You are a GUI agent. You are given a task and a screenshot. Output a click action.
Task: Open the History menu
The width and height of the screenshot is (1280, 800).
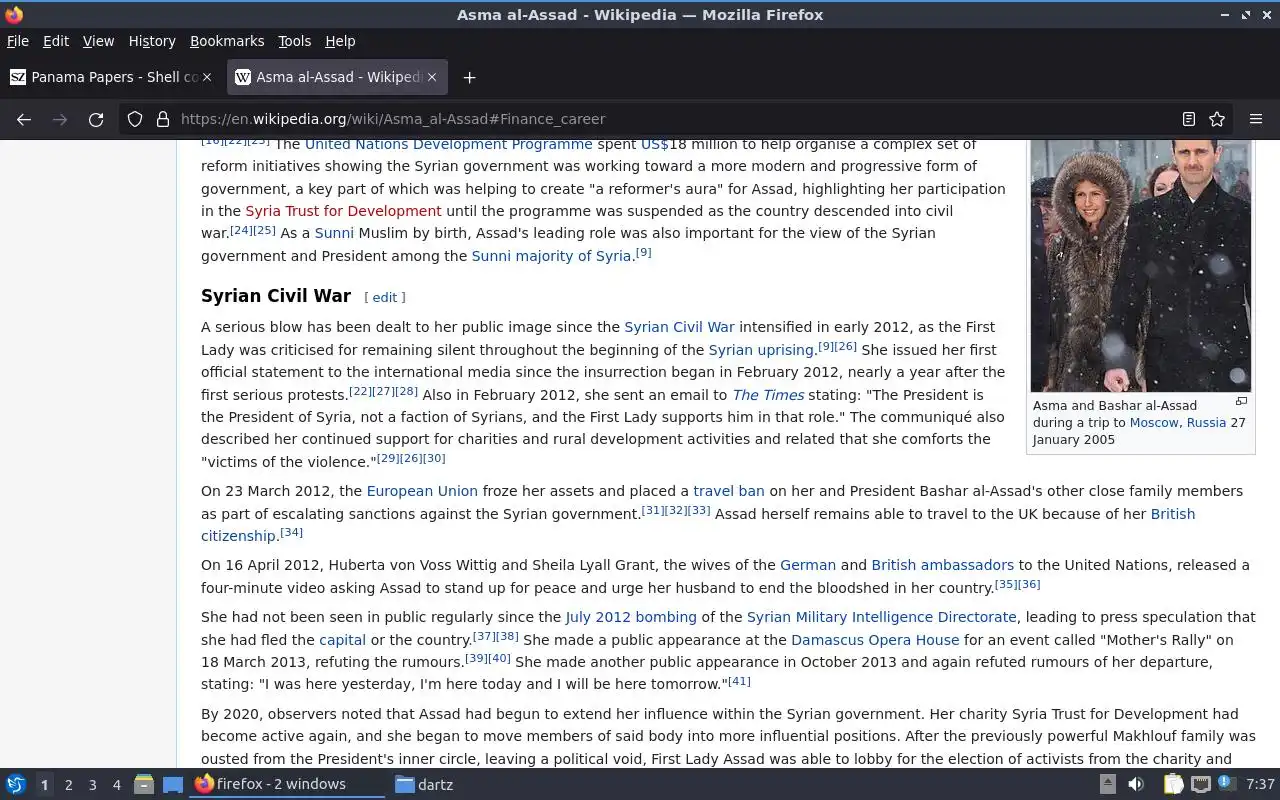click(x=152, y=41)
